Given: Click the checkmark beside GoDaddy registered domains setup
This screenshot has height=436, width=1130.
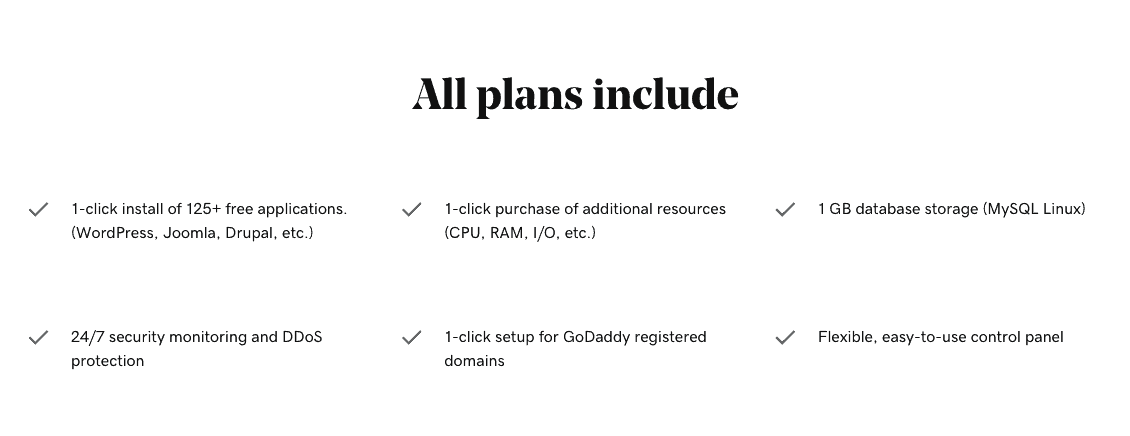Looking at the screenshot, I should tap(411, 337).
